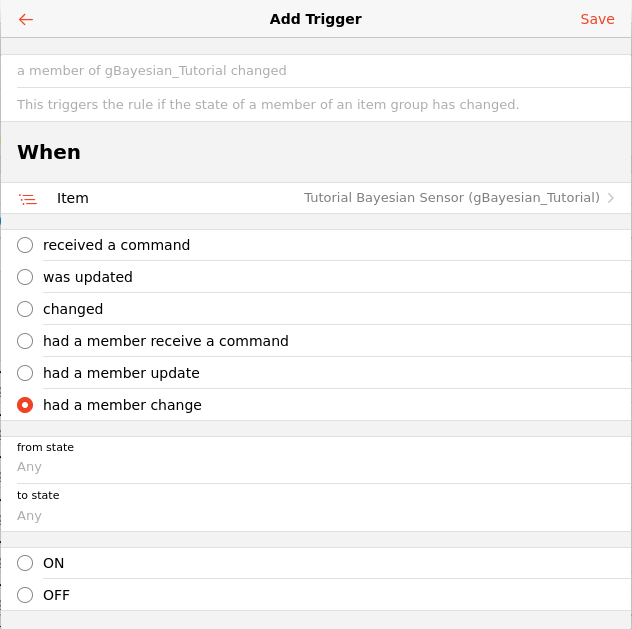Click the 'Add Trigger' page title
632x629 pixels.
coord(315,19)
